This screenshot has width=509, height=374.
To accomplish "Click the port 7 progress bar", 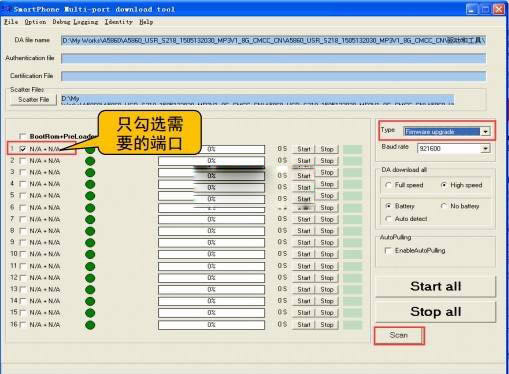I will (x=211, y=220).
